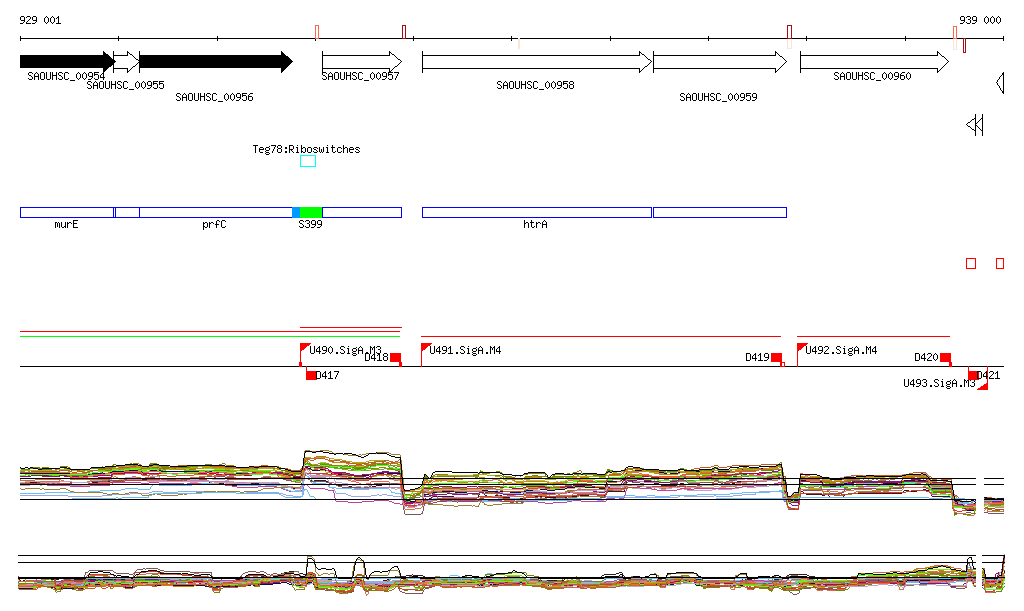Select the htrA annotation box

[x=536, y=212]
